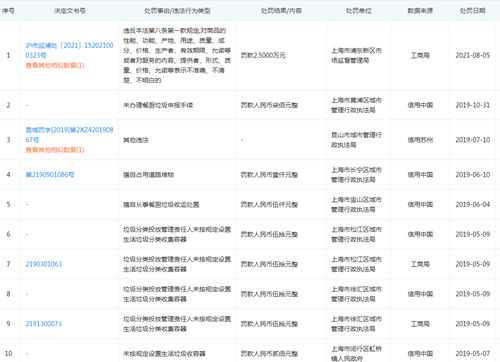500x362 pixels.
Task: Open the 沪市监浦处〔2021〕152021000323号 document link
Action: (69, 50)
